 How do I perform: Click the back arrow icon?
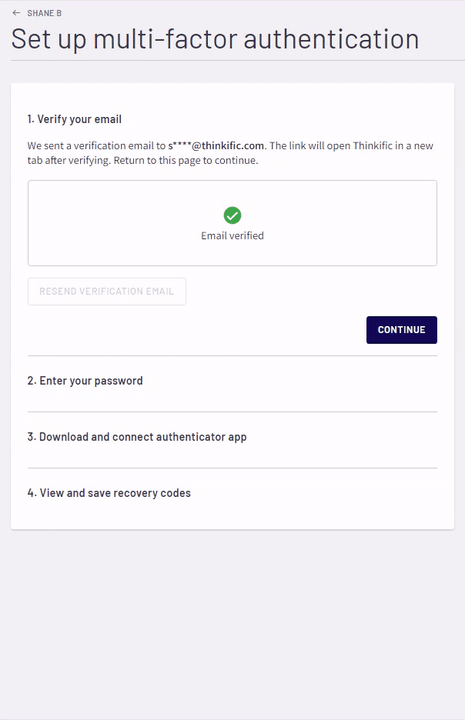point(16,13)
